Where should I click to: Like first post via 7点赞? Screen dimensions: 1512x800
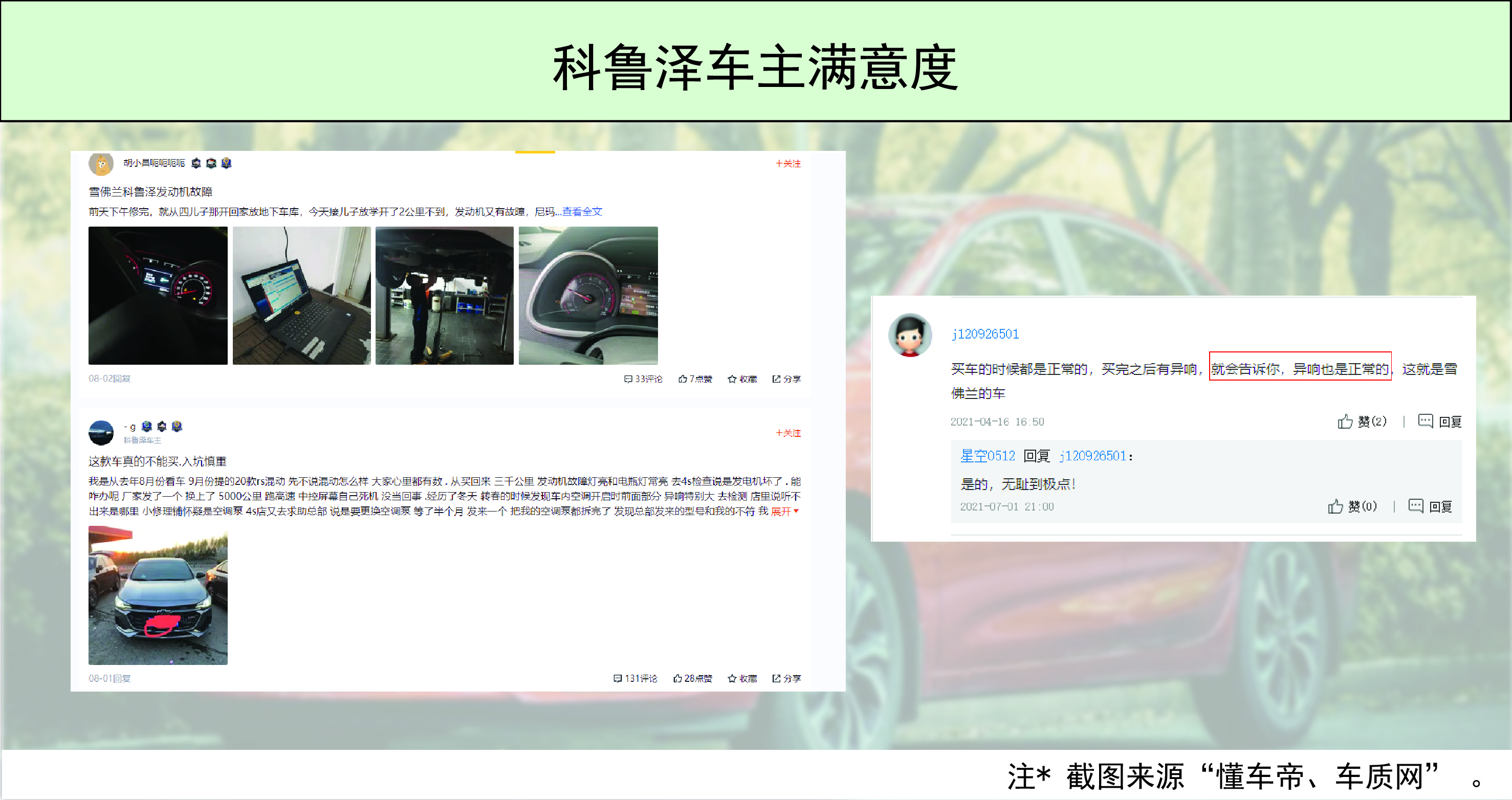point(695,379)
